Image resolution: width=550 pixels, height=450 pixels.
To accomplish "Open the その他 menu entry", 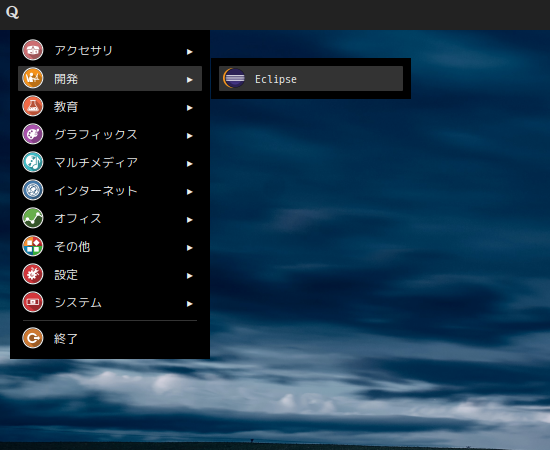I will 110,247.
